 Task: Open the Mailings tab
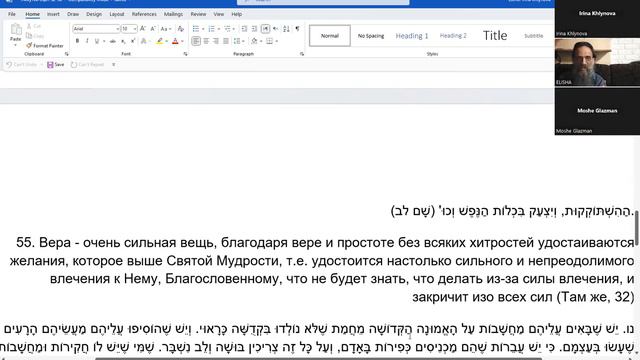(173, 14)
